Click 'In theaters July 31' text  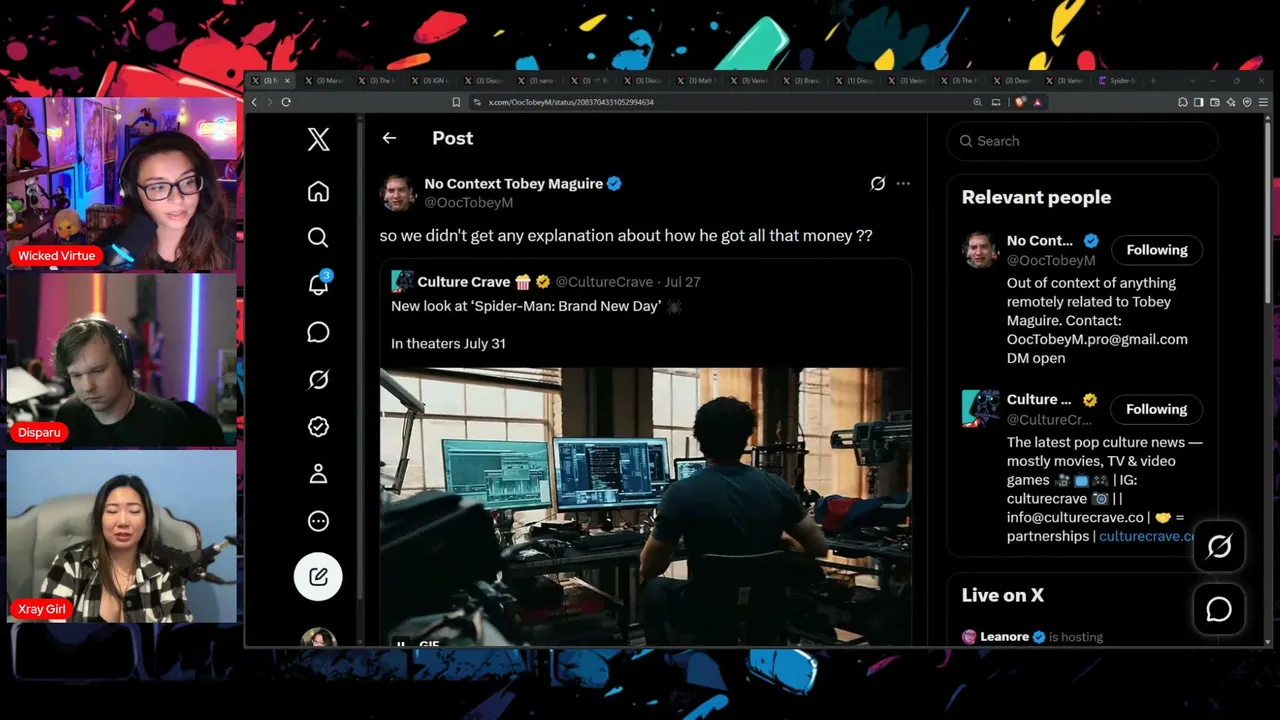(448, 343)
